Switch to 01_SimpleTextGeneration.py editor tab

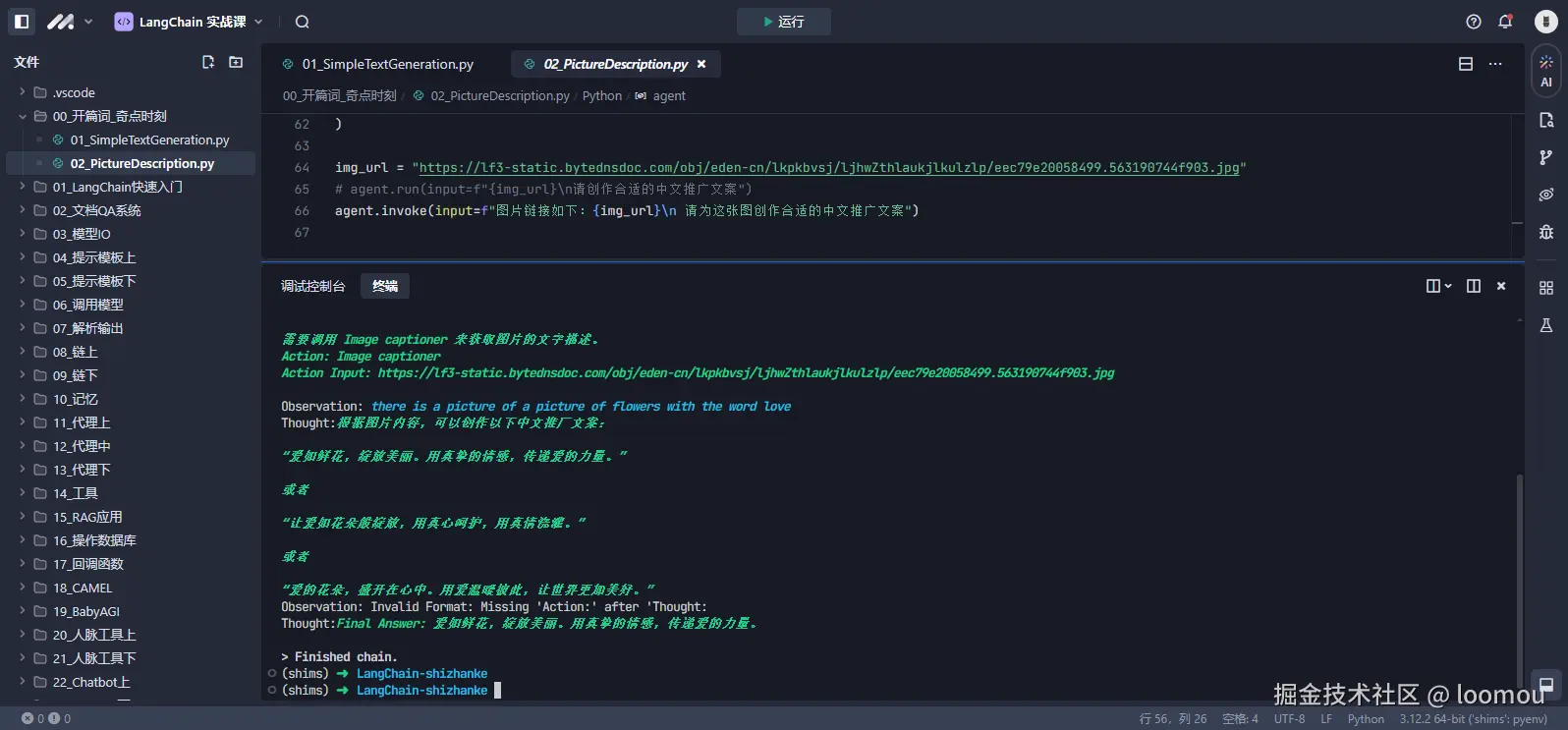point(387,64)
